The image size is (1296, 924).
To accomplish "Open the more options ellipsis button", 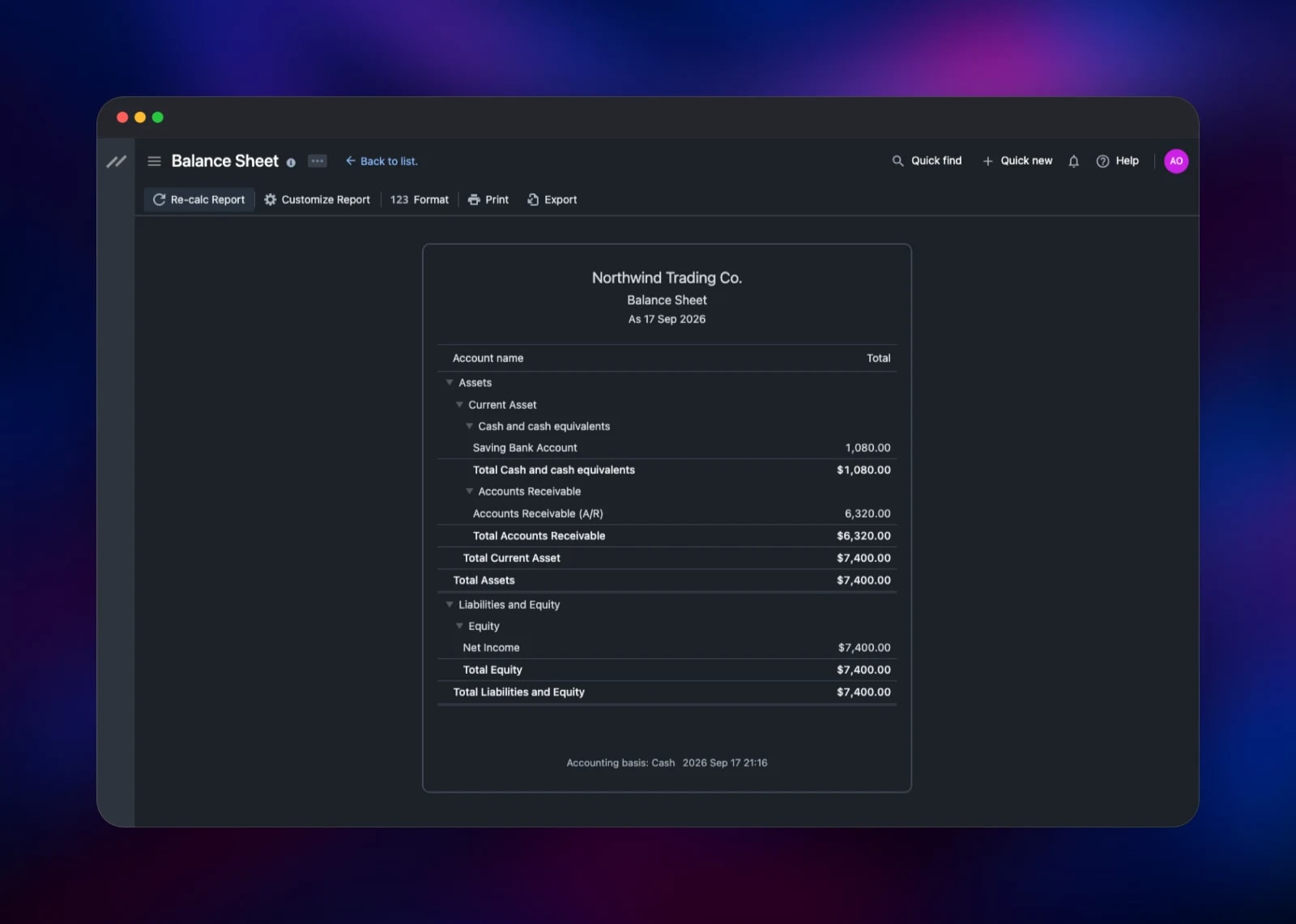I will [x=318, y=161].
